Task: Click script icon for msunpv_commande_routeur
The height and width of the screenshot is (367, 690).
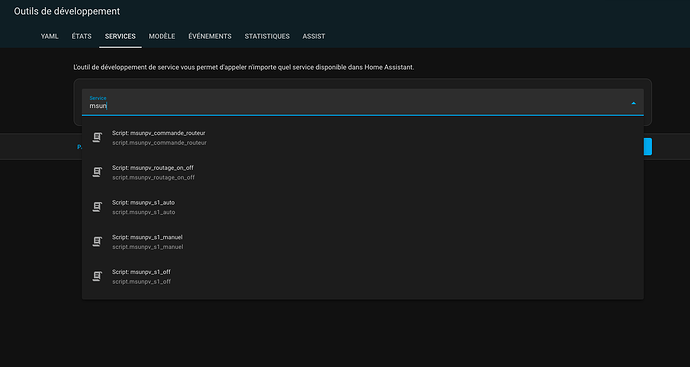Action: (97, 138)
